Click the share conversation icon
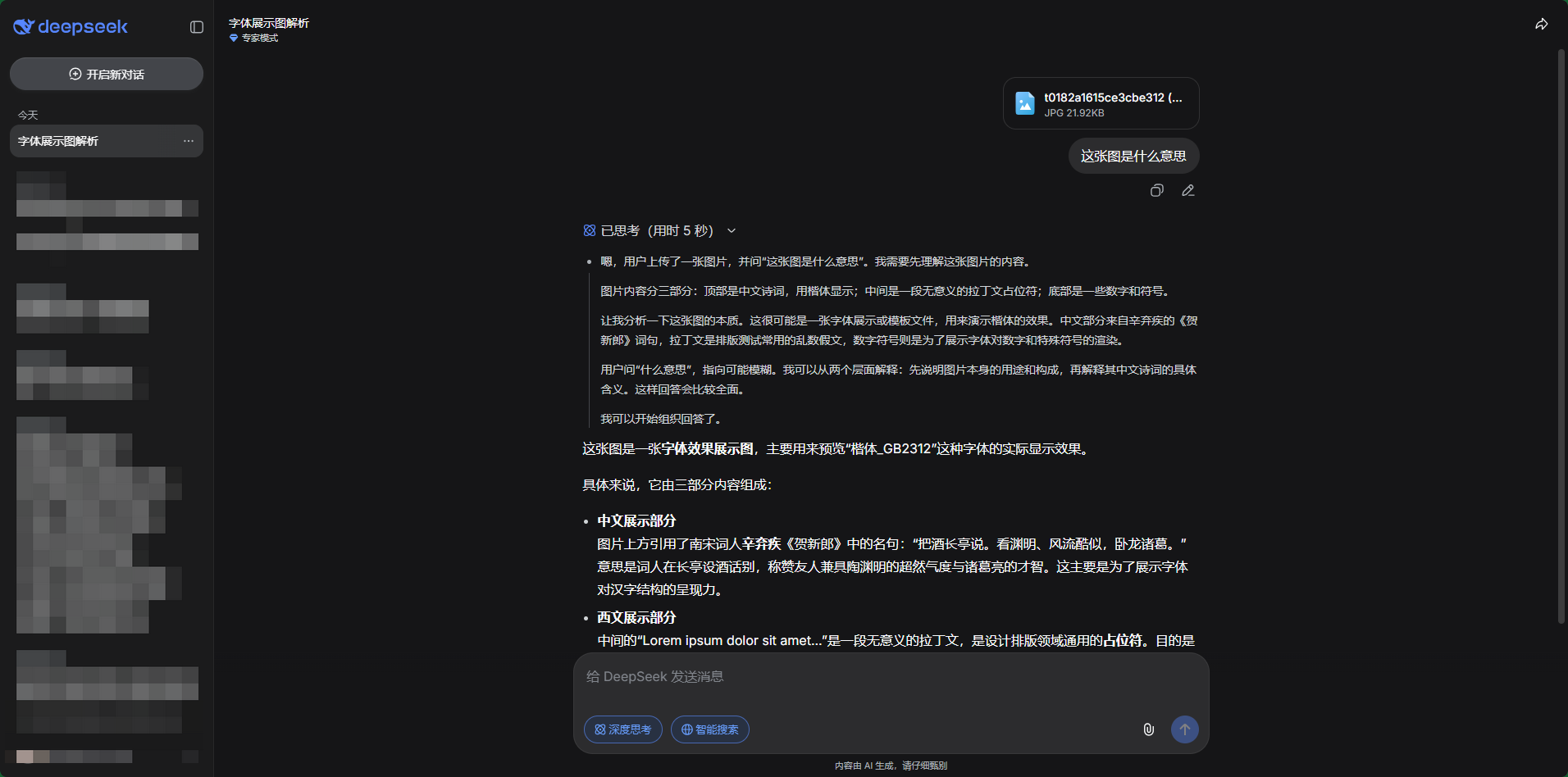The width and height of the screenshot is (1568, 777). (1541, 25)
